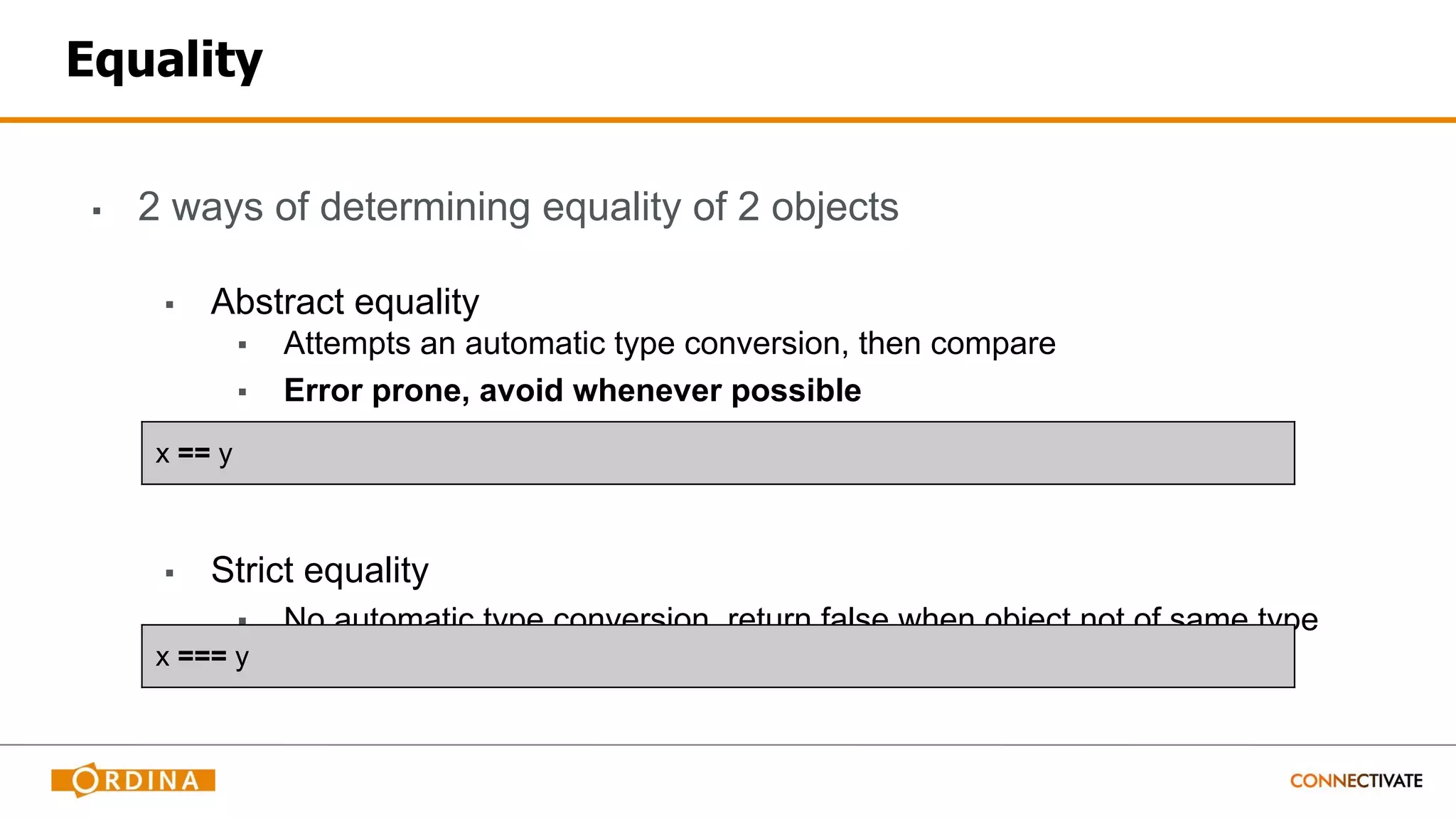Click the Ordina logo

click(x=133, y=780)
